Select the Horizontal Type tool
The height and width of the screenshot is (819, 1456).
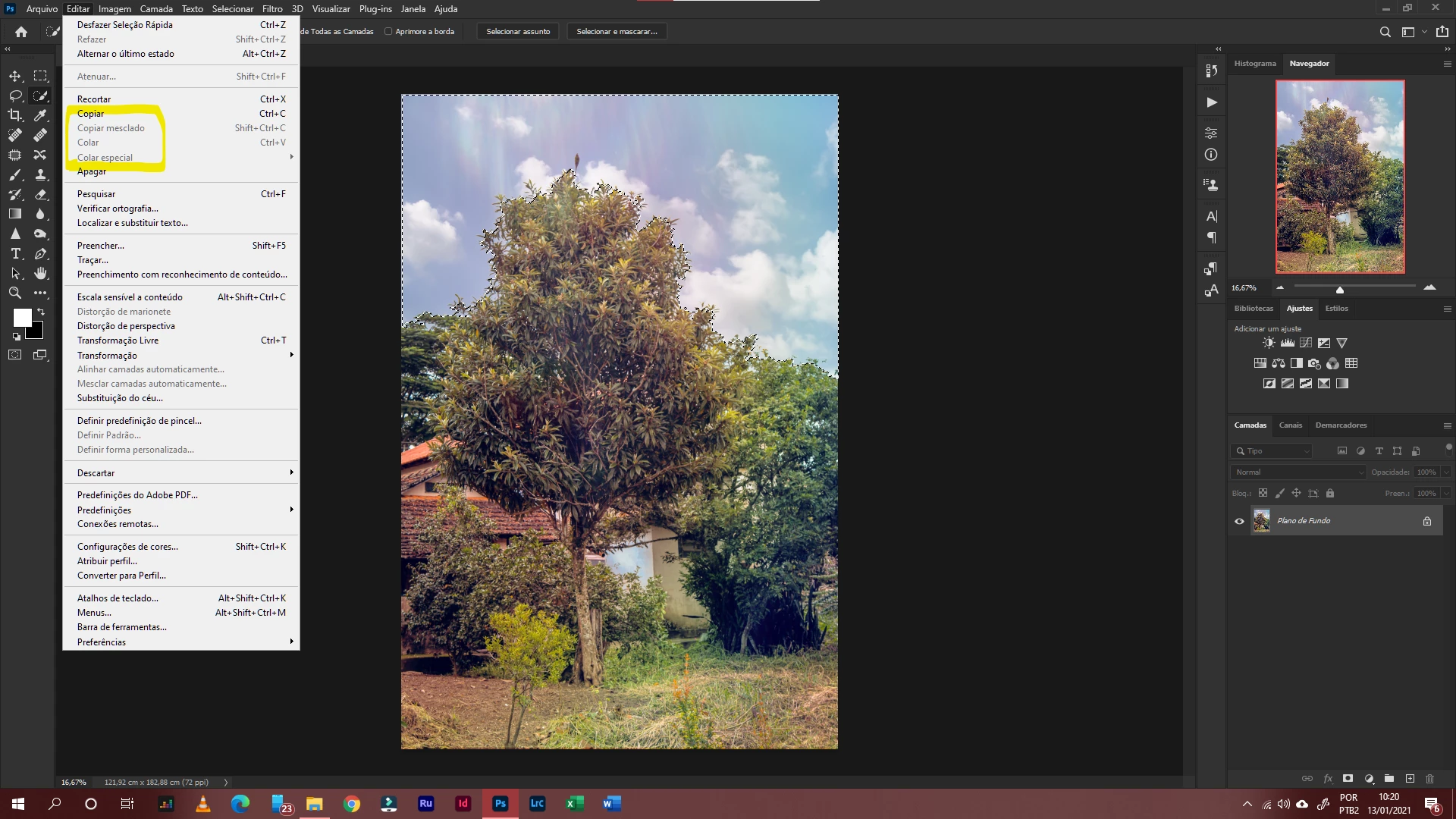click(x=15, y=254)
